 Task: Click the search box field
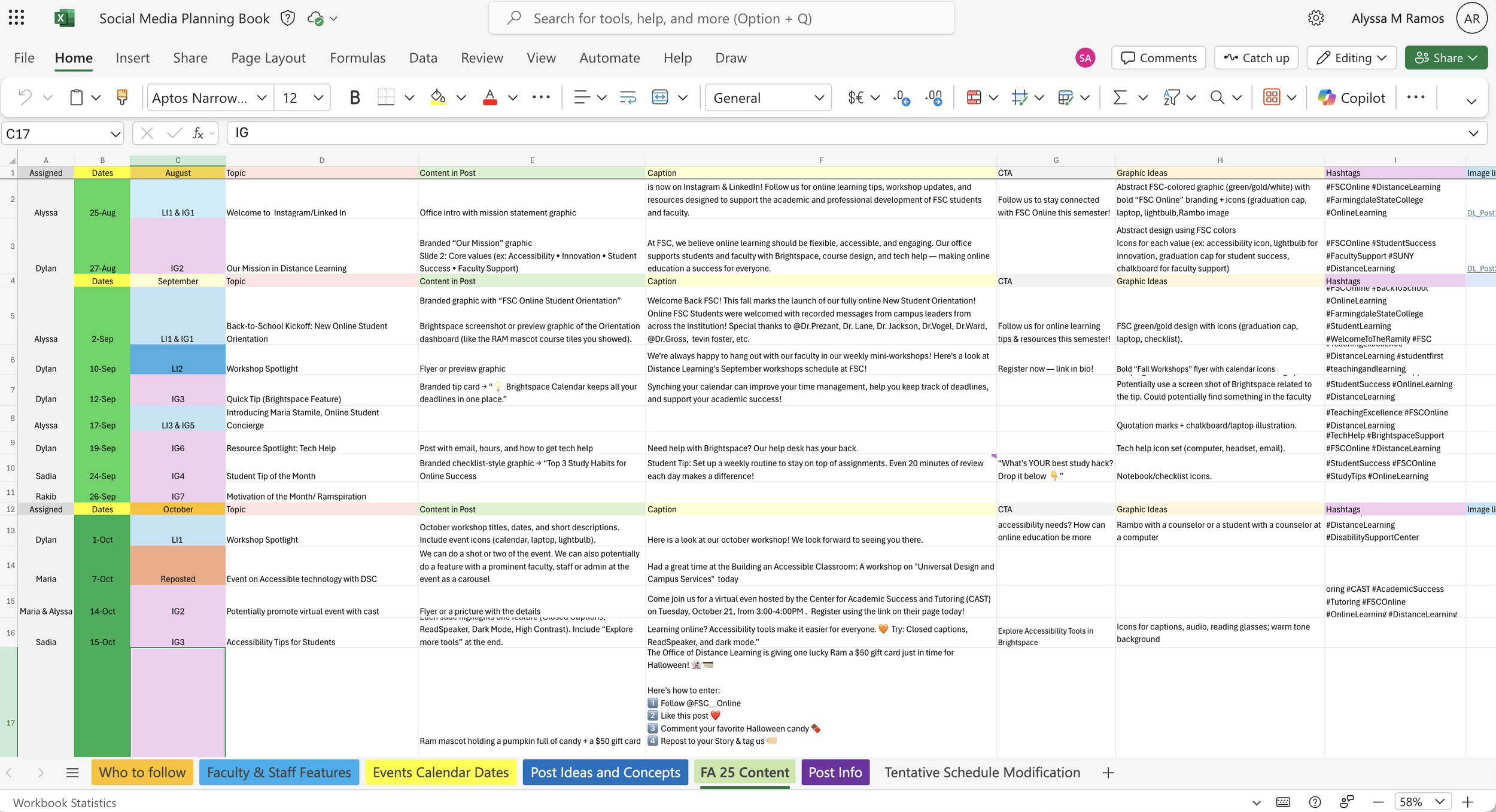[721, 19]
